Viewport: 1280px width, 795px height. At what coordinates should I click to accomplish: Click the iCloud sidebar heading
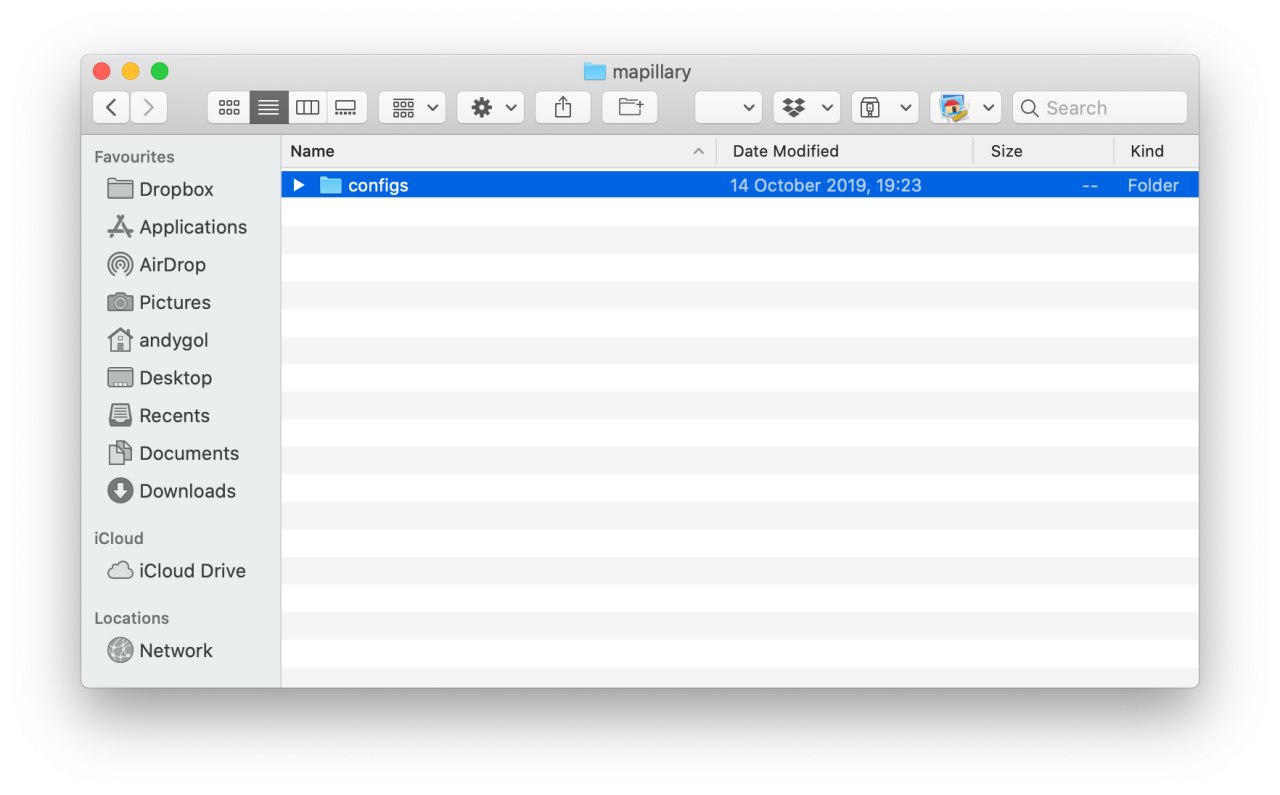119,538
